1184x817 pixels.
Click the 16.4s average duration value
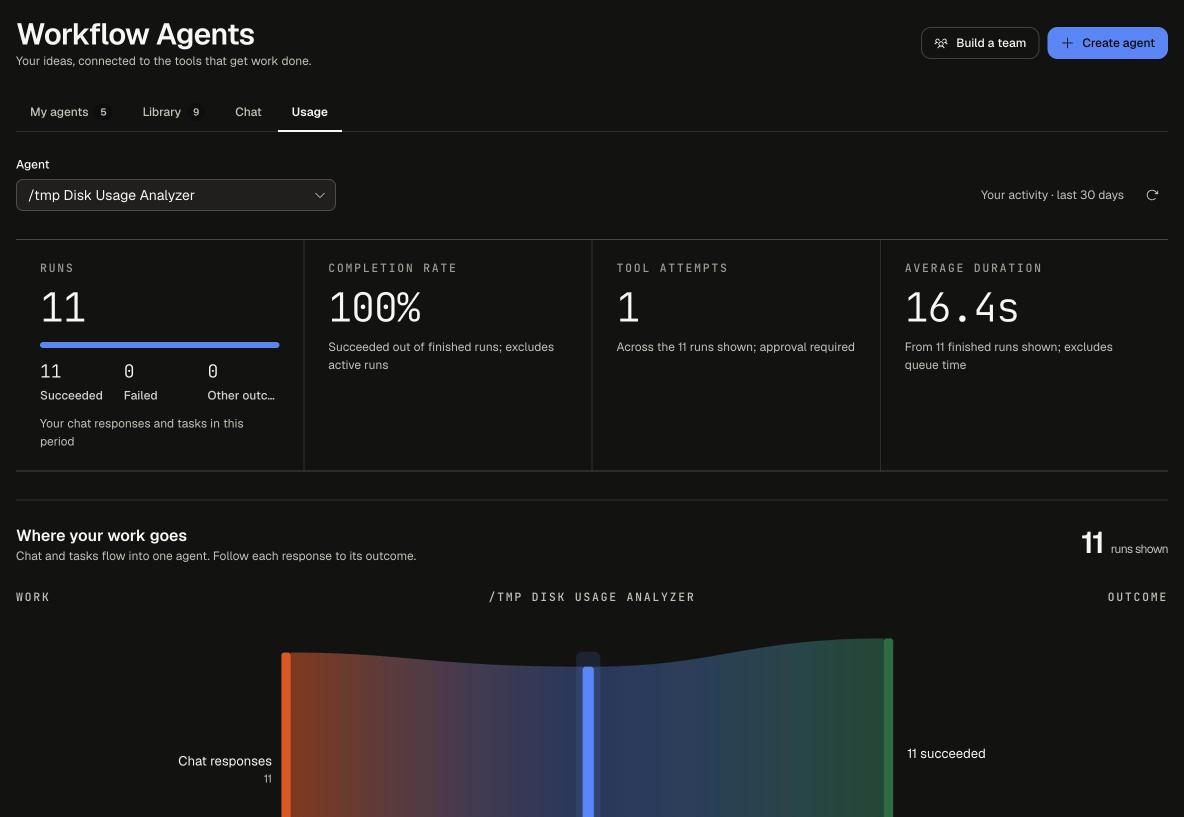[x=961, y=307]
